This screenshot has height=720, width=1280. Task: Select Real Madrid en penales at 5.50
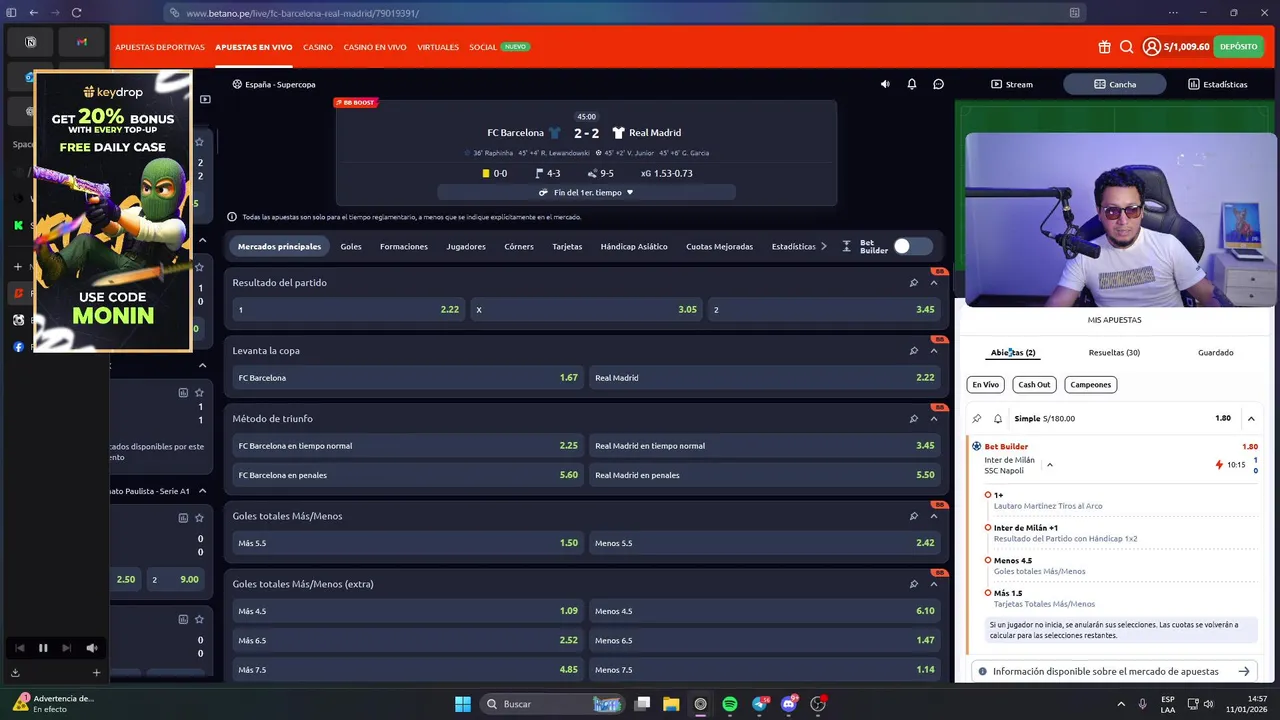point(764,475)
